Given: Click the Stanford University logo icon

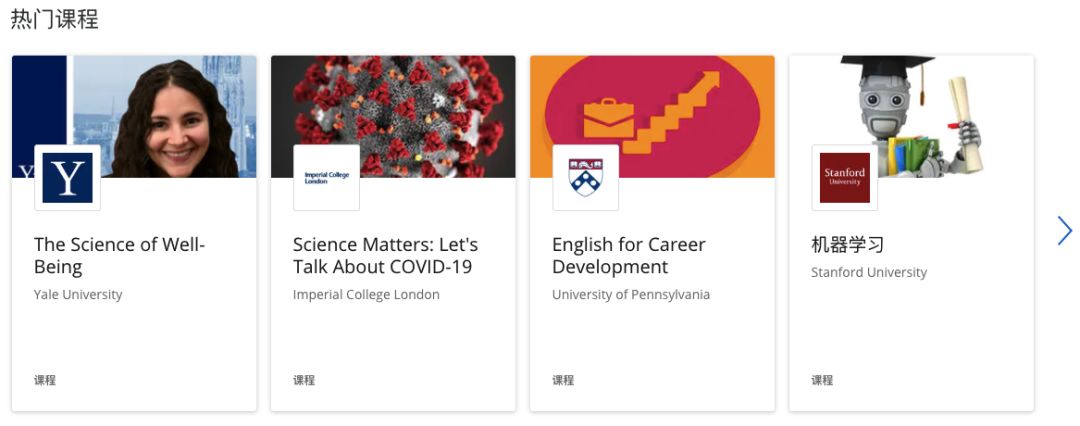Looking at the screenshot, I should [844, 178].
